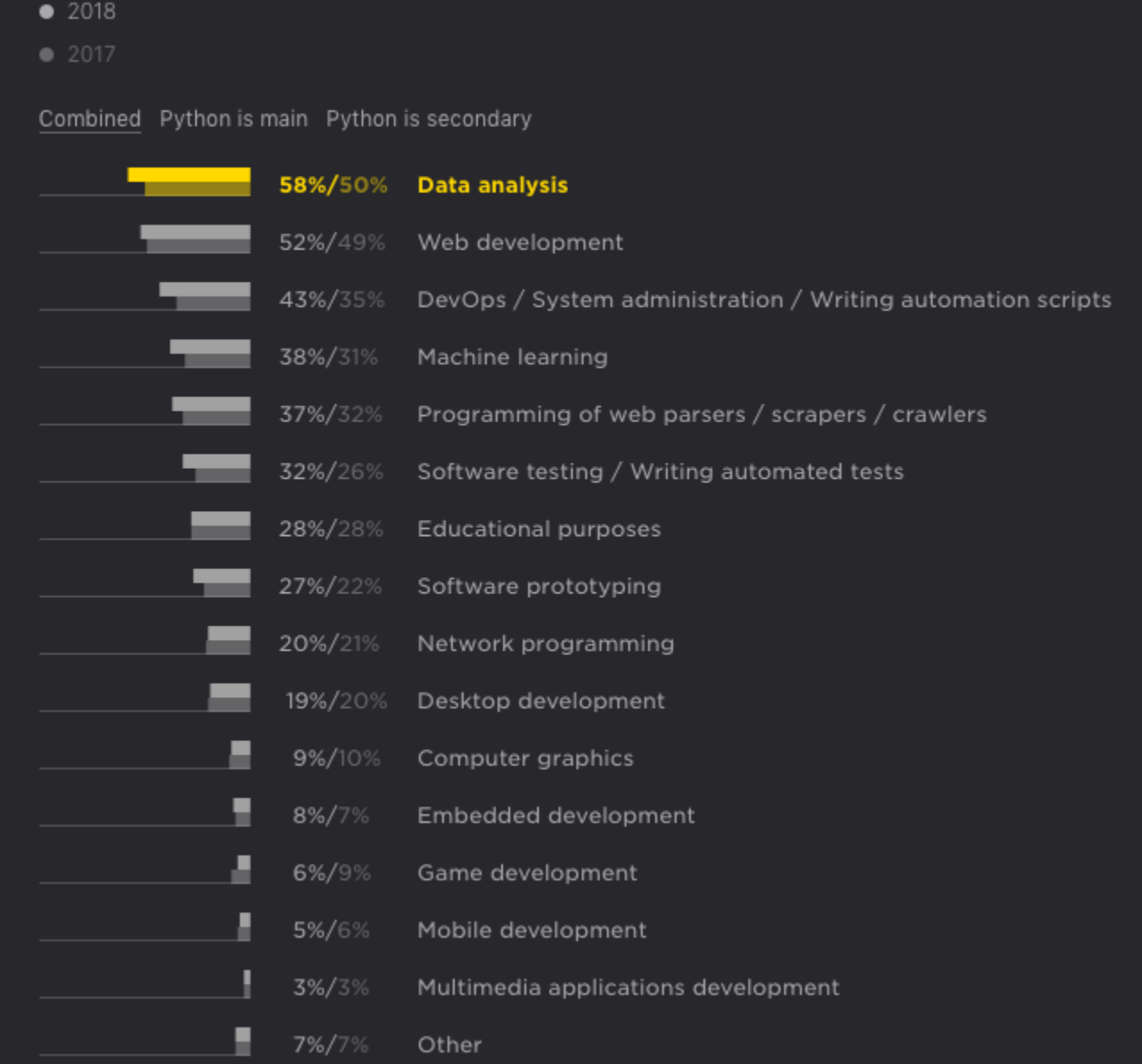Click the Network programming label
This screenshot has width=1142, height=1064.
coord(546,643)
